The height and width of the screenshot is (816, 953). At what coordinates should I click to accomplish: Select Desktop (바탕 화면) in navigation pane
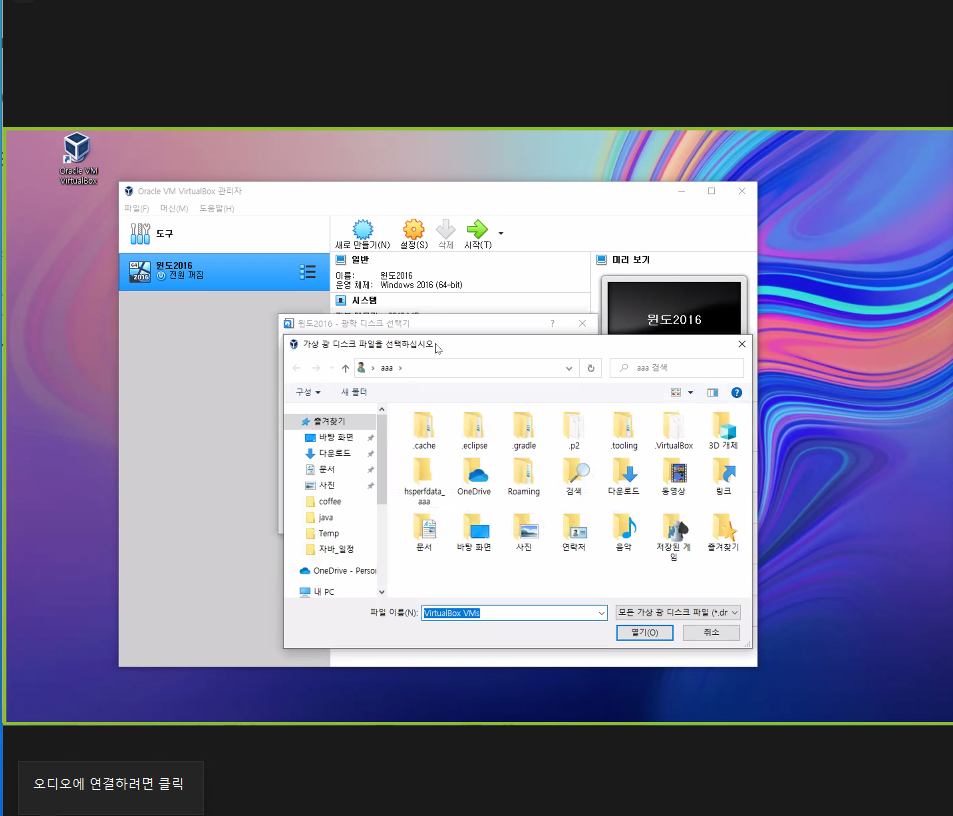click(x=335, y=437)
